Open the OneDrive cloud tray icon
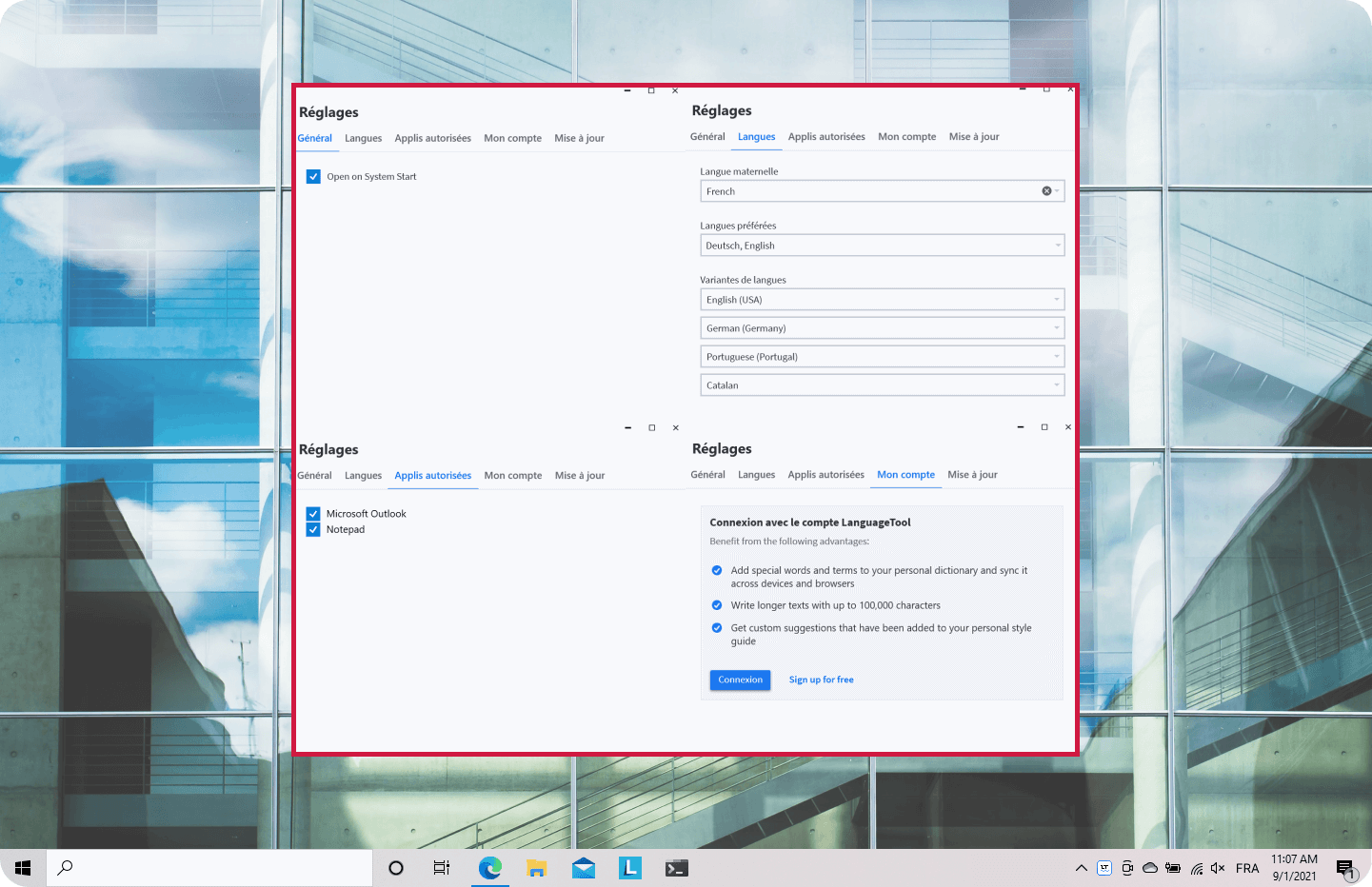Viewport: 1372px width, 887px height. 1150,868
